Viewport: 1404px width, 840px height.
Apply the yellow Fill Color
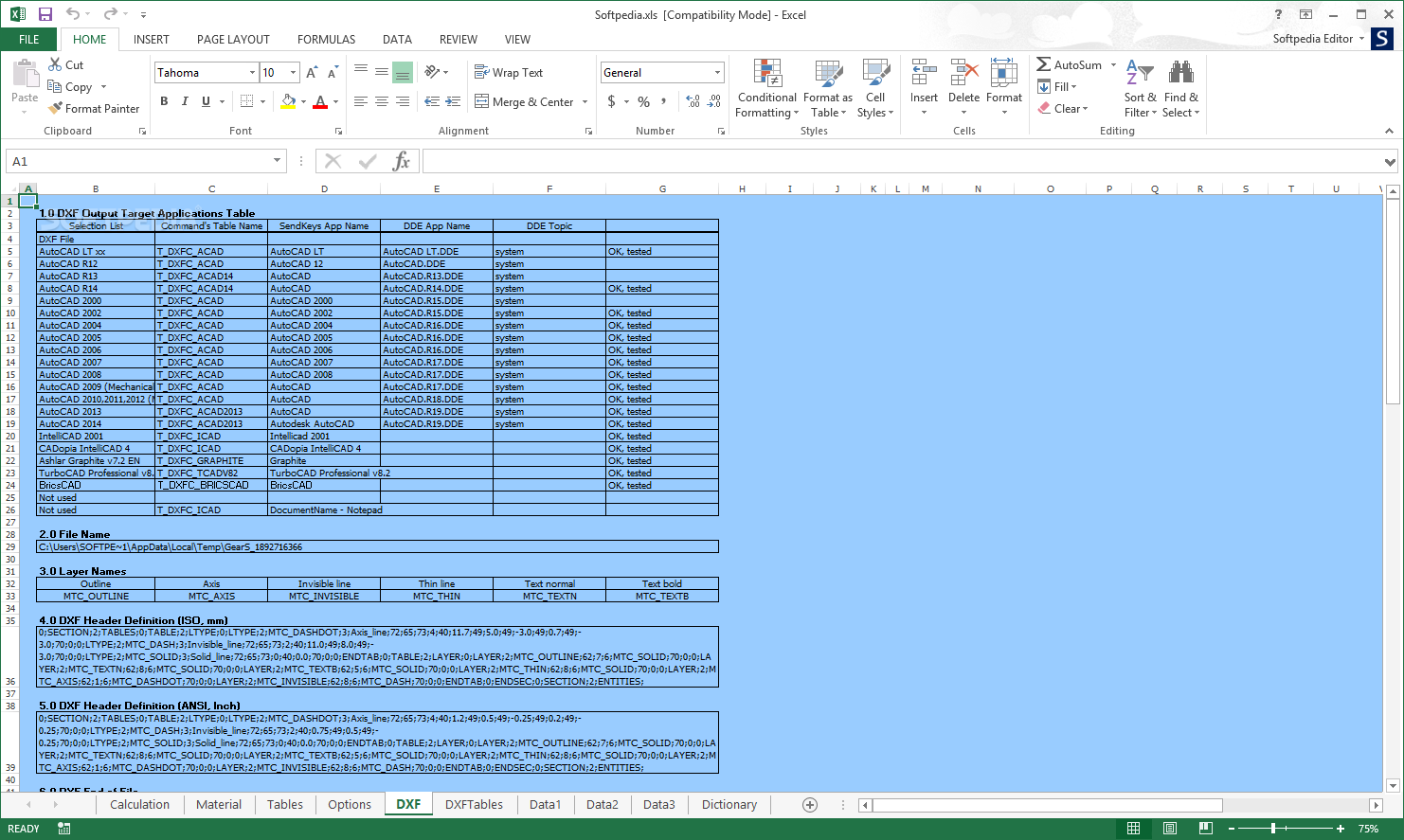click(x=288, y=101)
